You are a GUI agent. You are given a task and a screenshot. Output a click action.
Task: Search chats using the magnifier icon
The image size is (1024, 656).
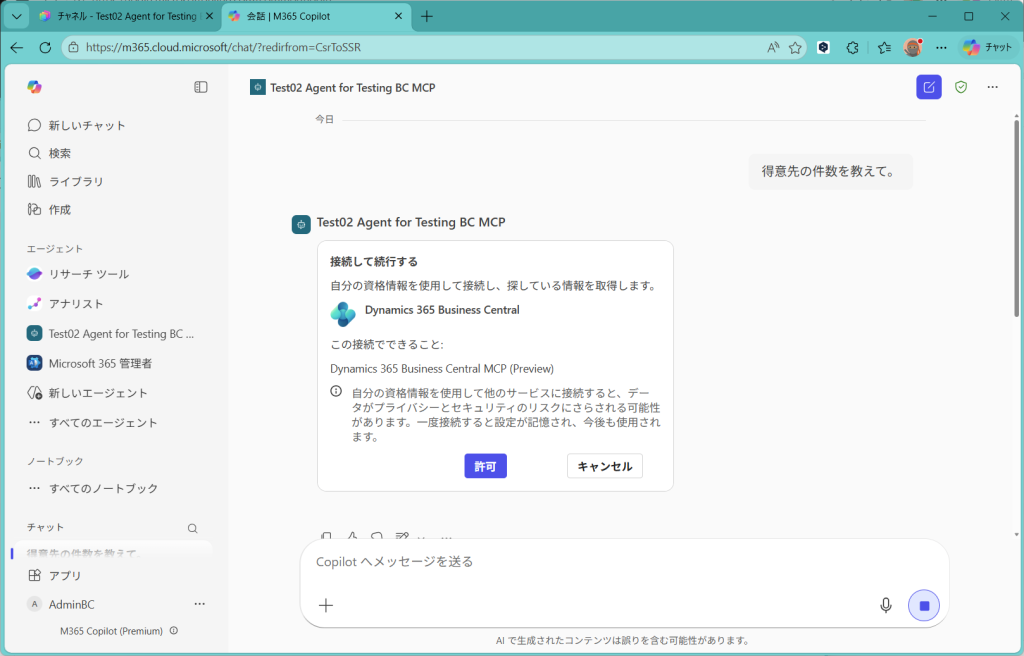coord(193,528)
